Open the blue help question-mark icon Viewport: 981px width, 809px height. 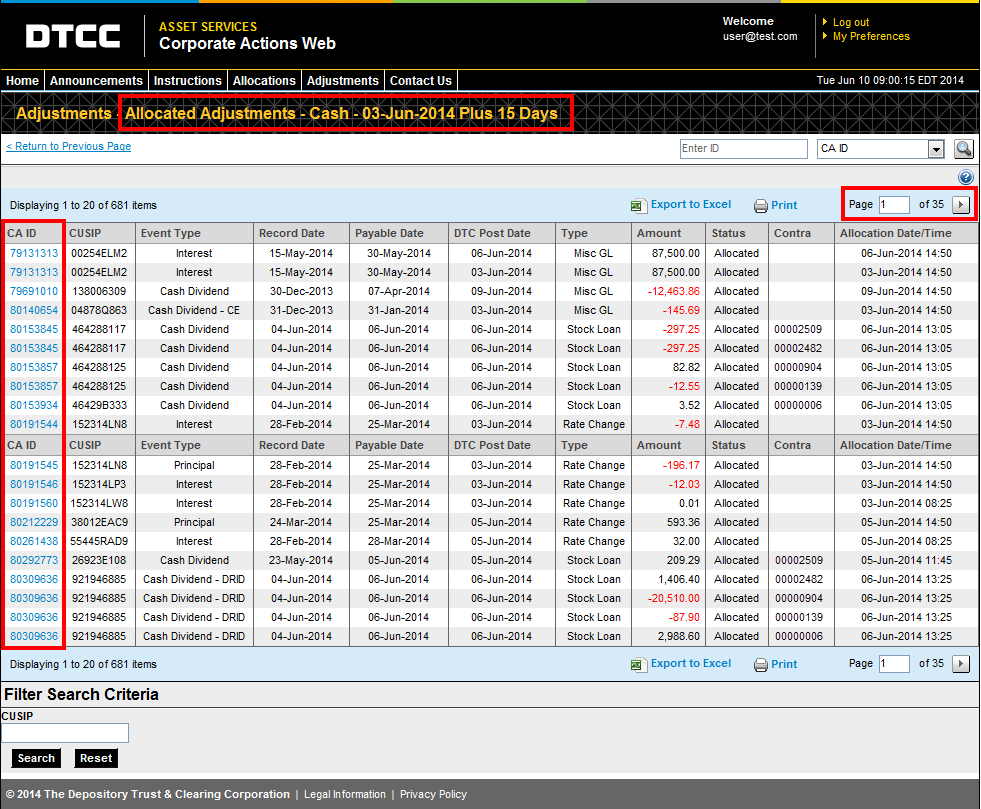[x=965, y=177]
